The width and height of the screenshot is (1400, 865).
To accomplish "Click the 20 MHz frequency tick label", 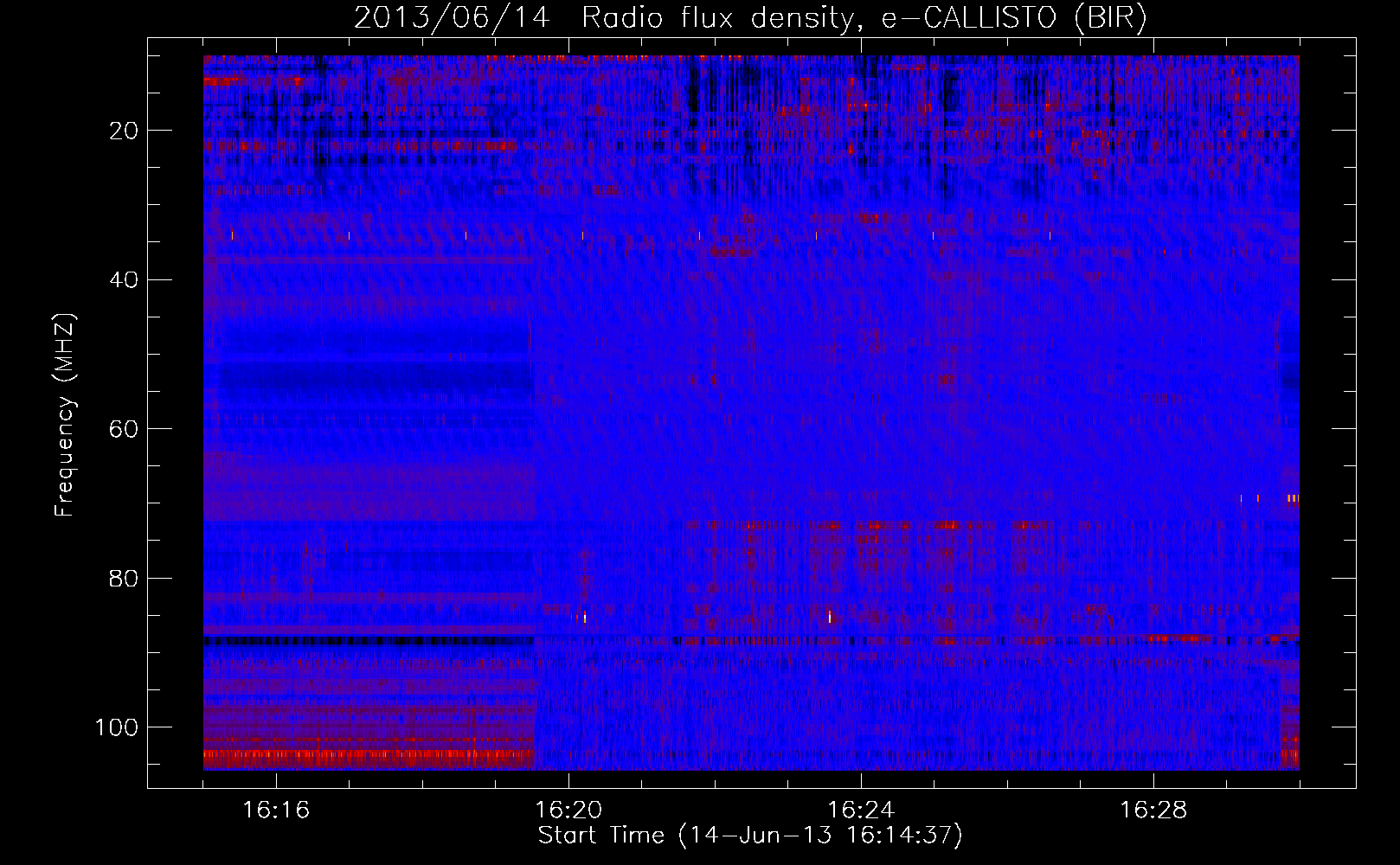I will pos(125,131).
